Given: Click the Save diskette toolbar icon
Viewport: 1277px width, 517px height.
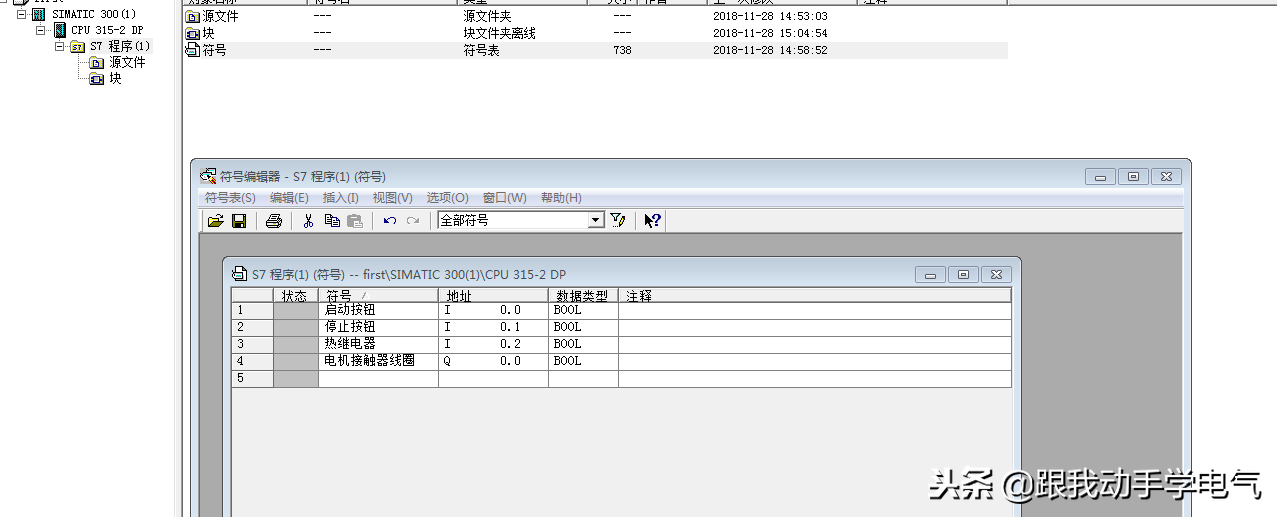Looking at the screenshot, I should (239, 221).
